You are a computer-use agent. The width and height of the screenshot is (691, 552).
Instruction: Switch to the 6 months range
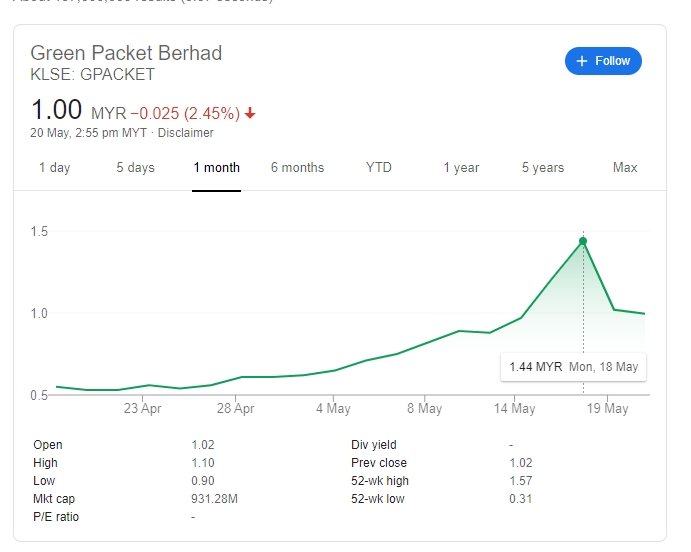pyautogui.click(x=297, y=168)
